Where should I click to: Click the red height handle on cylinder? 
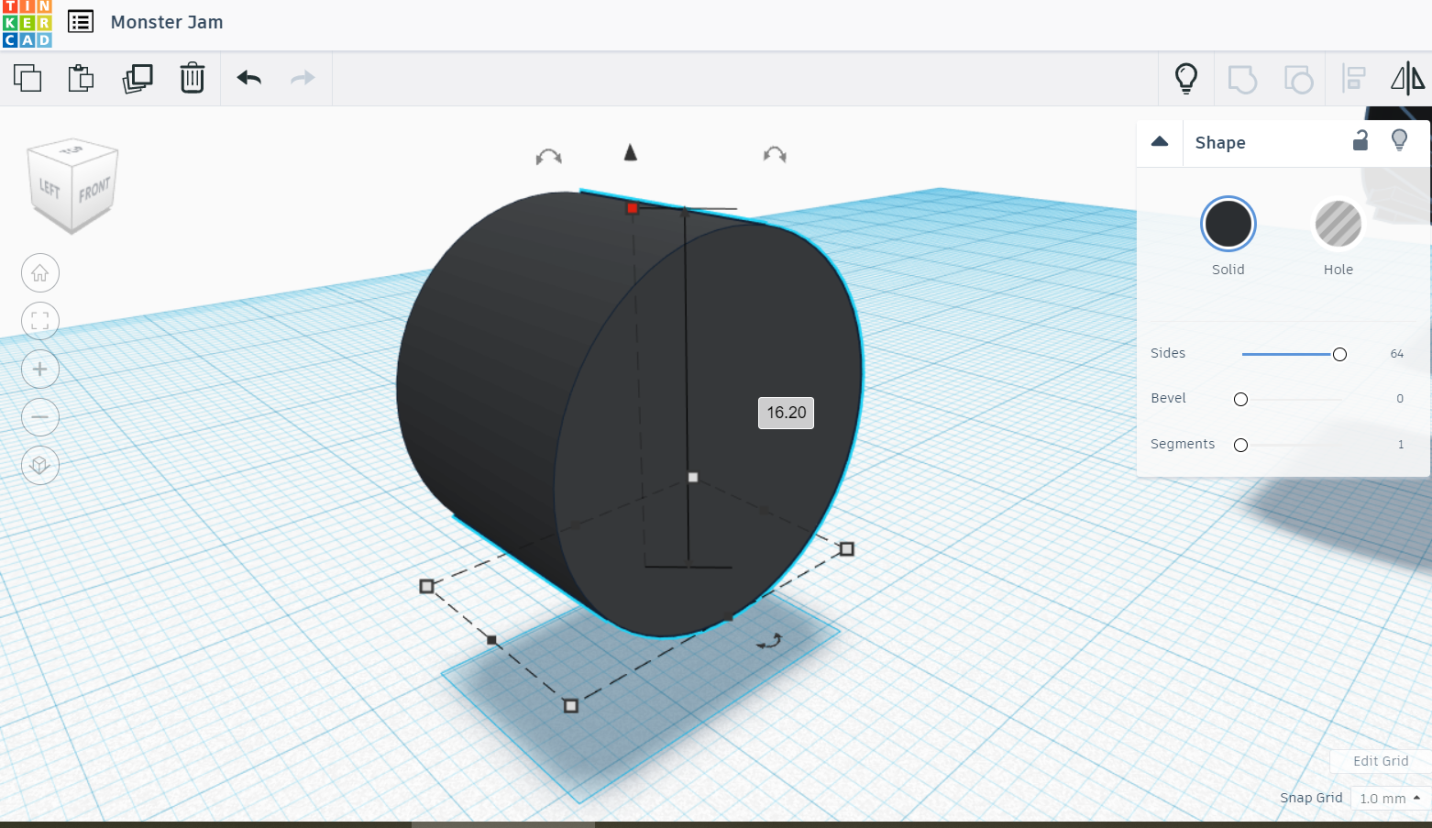click(x=632, y=208)
